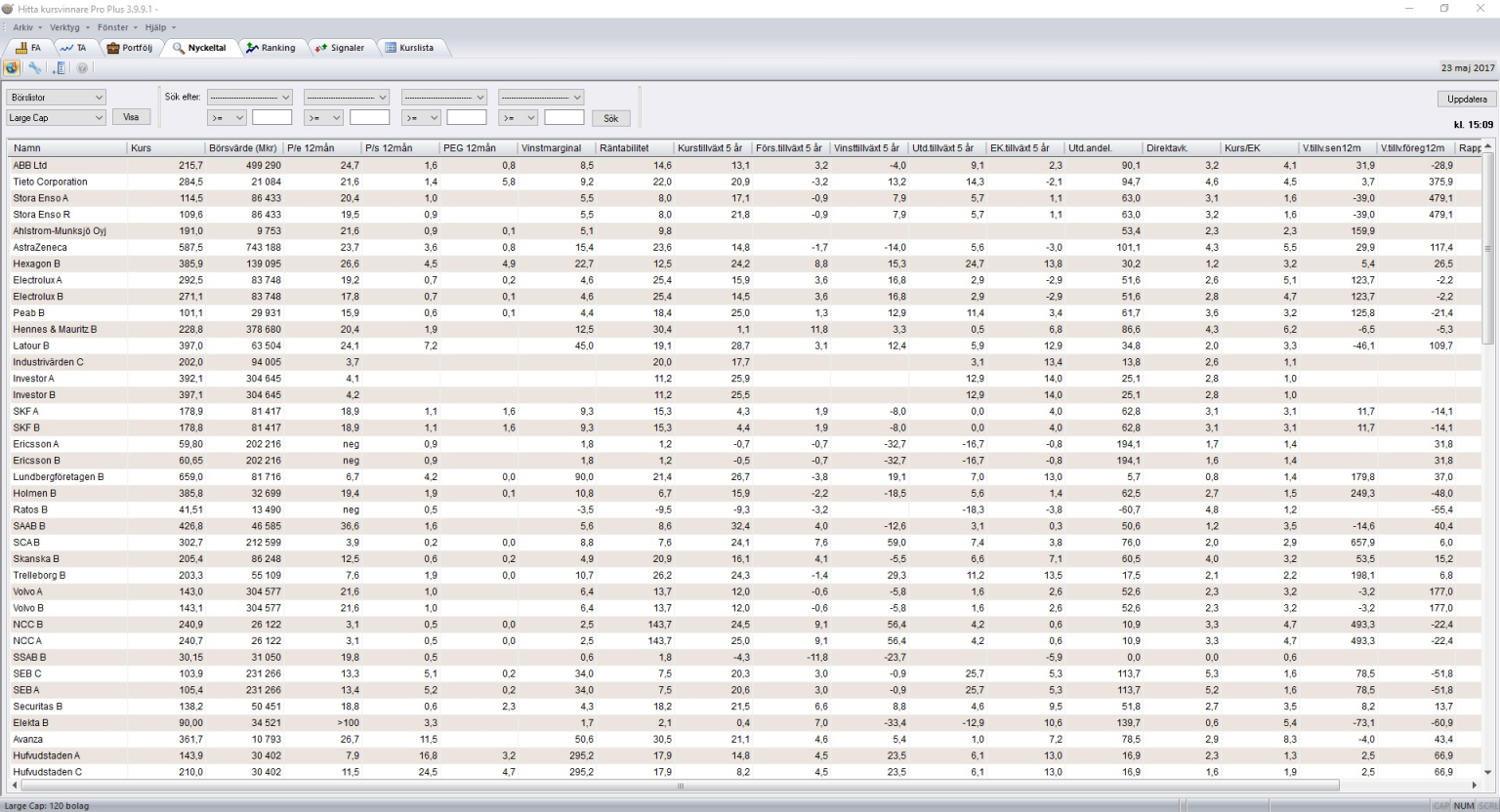Select the Ahlstrom-Munksjö Oyj row
The width and height of the screenshot is (1500, 812).
coord(745,231)
